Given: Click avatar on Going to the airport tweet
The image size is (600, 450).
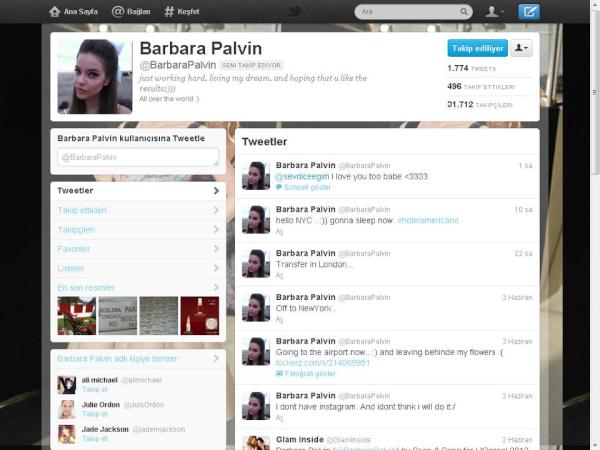Looking at the screenshot, I should 256,352.
